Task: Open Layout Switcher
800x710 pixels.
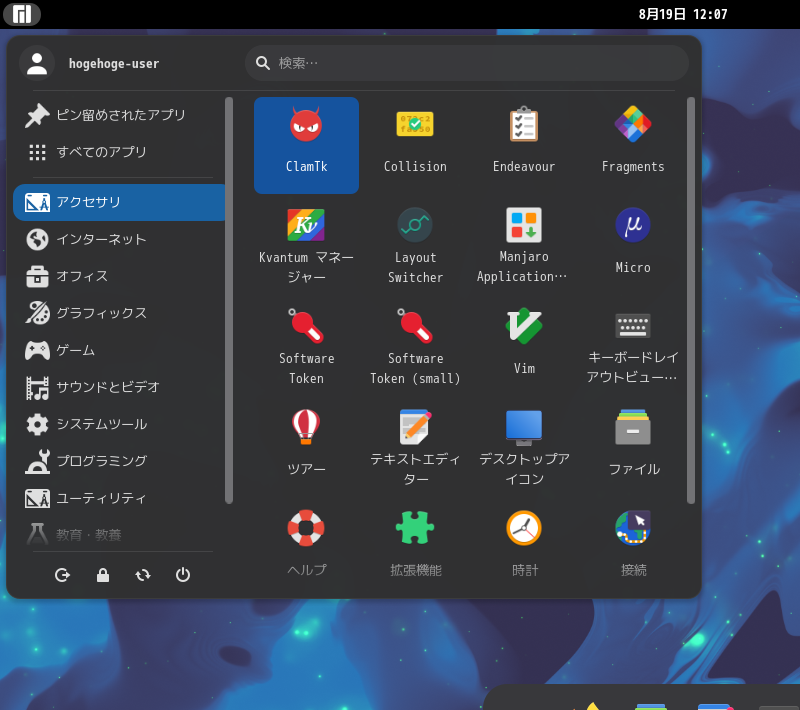Action: coord(415,246)
